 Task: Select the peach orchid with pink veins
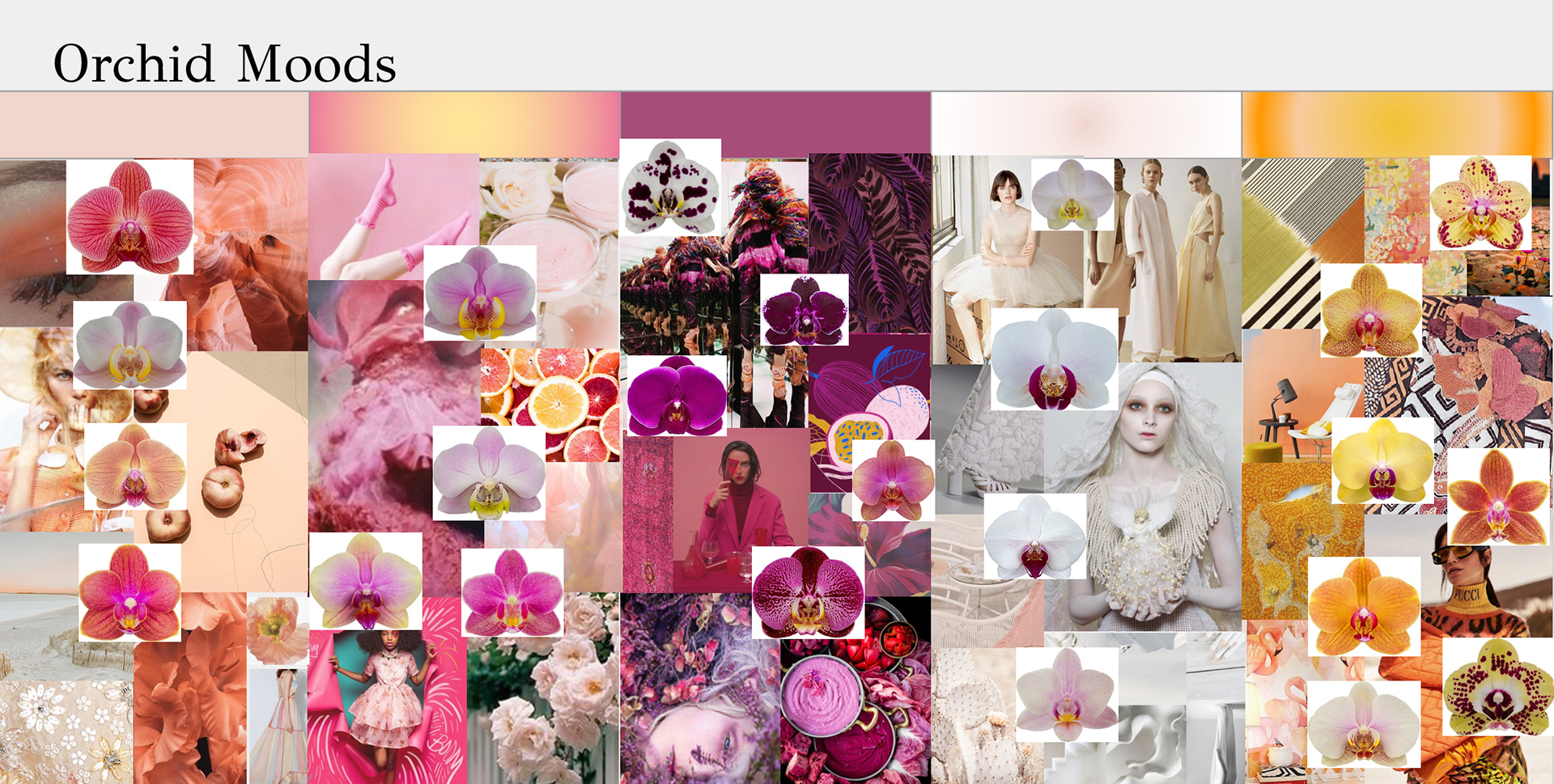135,467
